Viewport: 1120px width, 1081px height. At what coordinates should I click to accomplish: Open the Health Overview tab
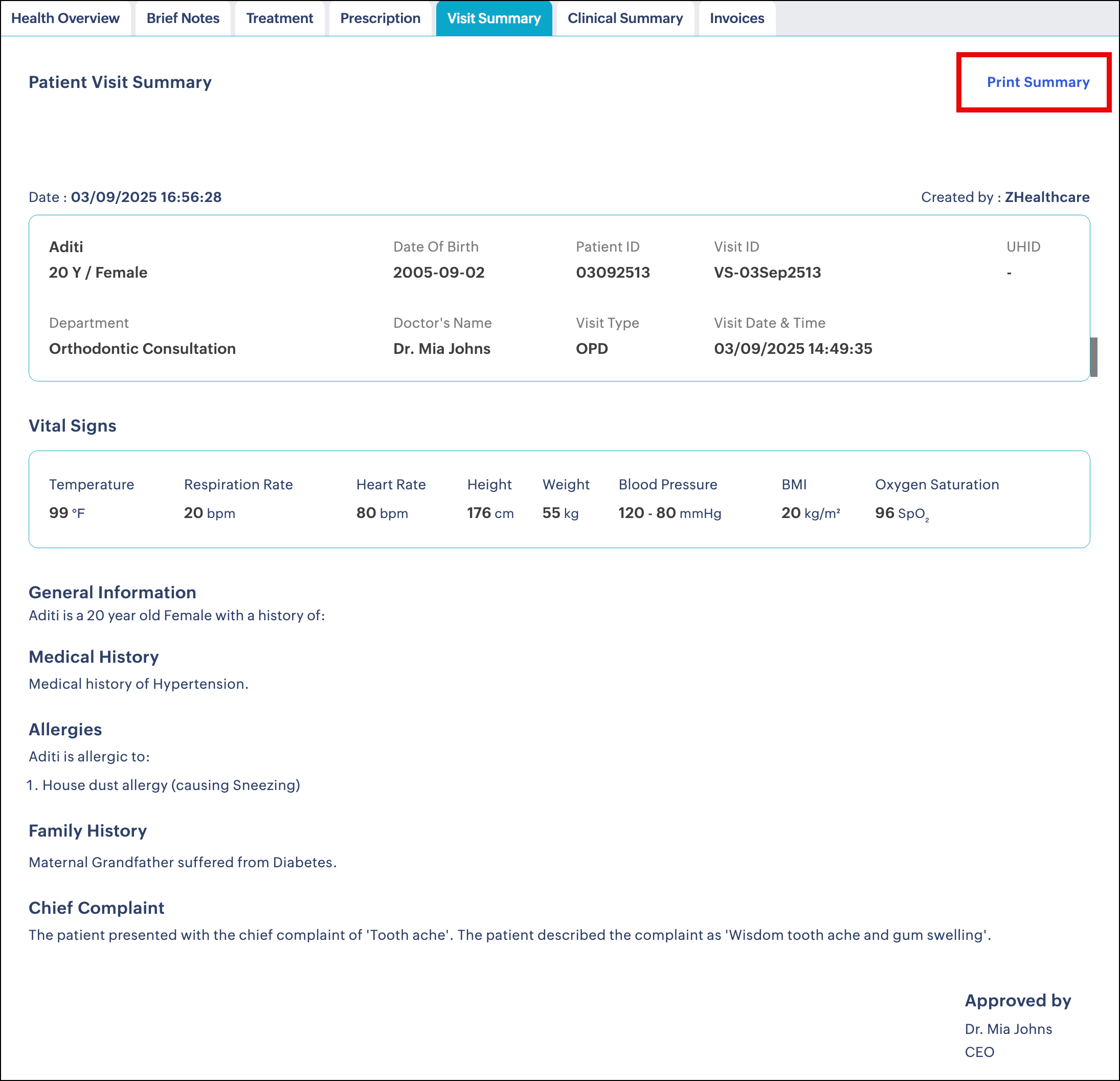(65, 18)
